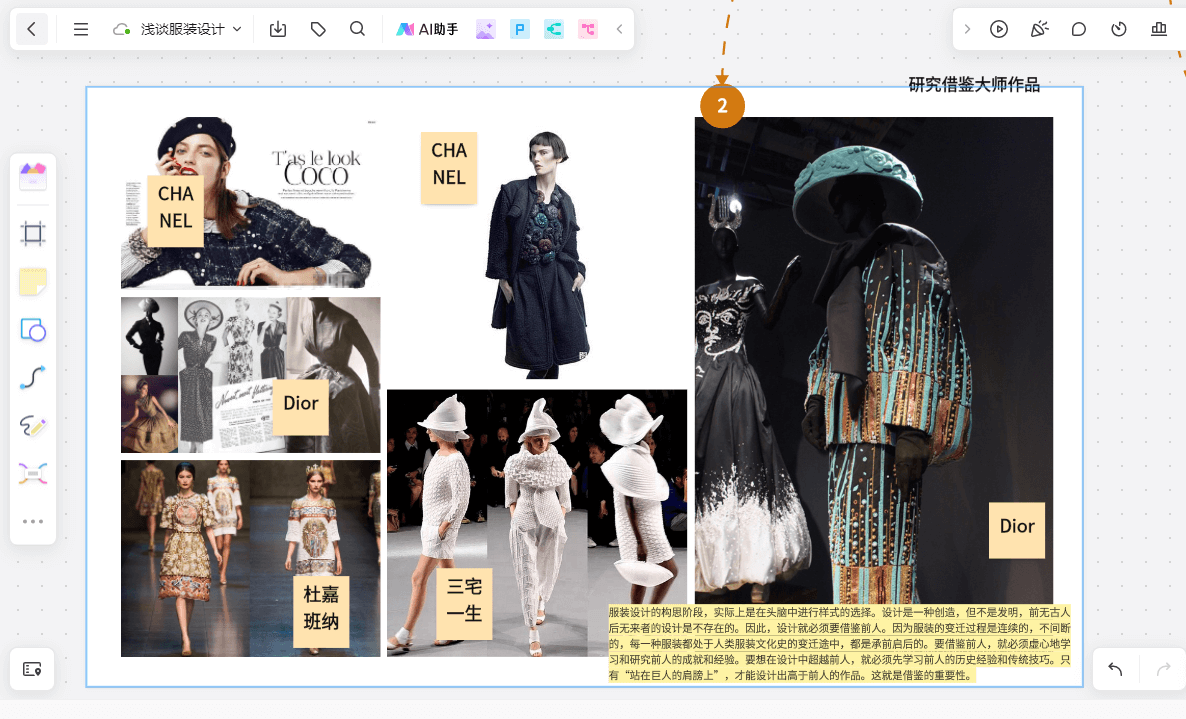The height and width of the screenshot is (719, 1186).
Task: Select the Dior museum mannequin photo
Action: click(x=874, y=360)
